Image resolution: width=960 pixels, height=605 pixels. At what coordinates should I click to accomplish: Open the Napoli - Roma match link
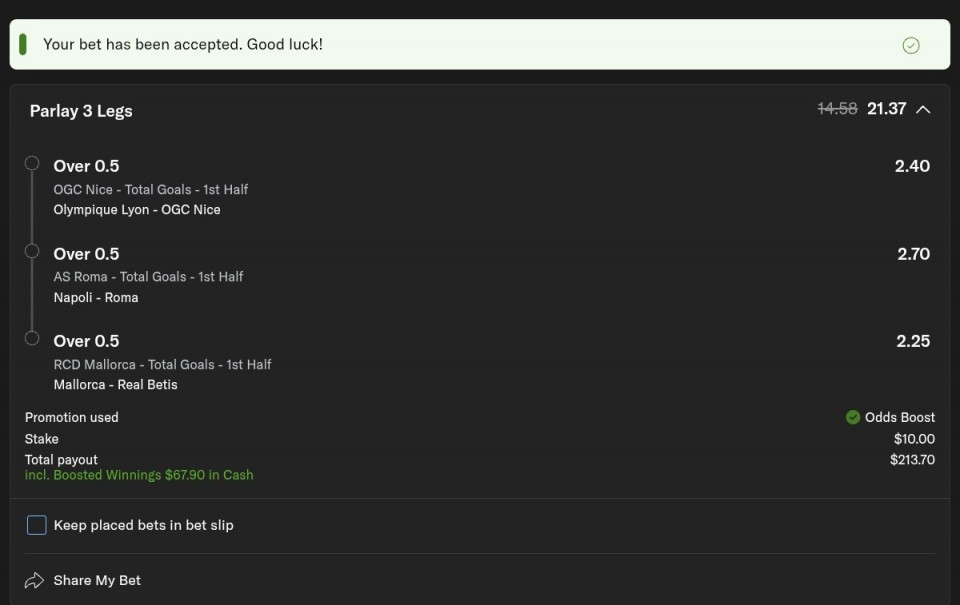[x=96, y=298]
